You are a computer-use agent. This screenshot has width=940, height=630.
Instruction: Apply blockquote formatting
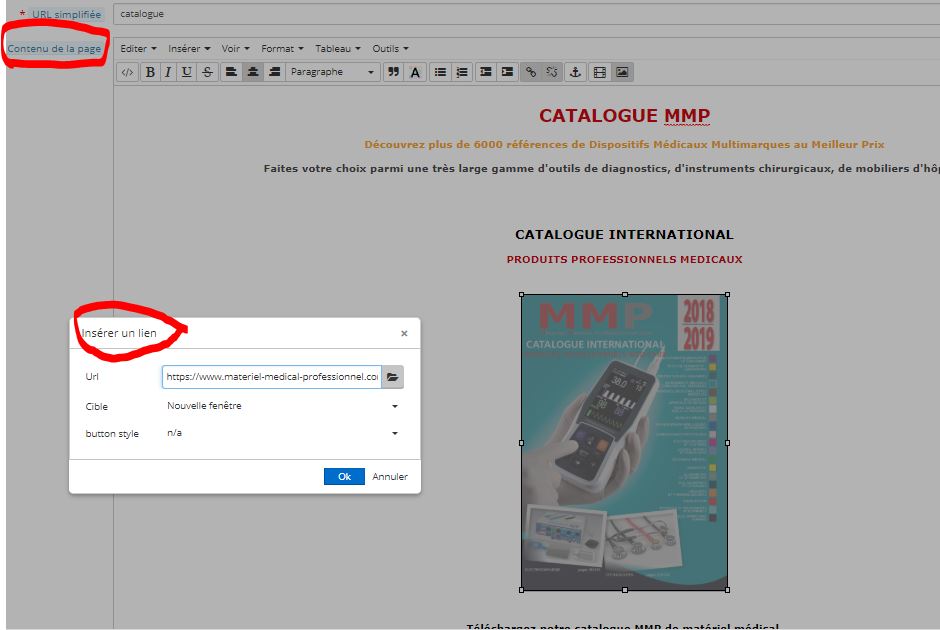click(x=393, y=73)
